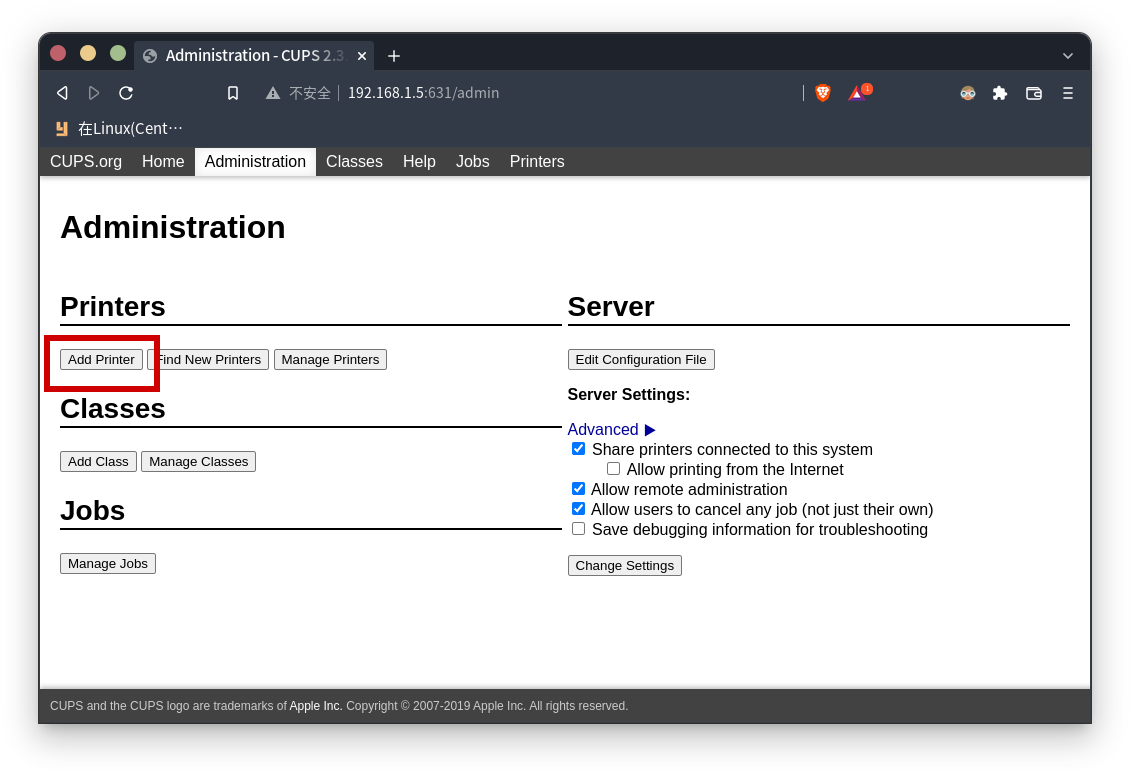
Task: Click the not-secure warning icon
Action: (273, 93)
